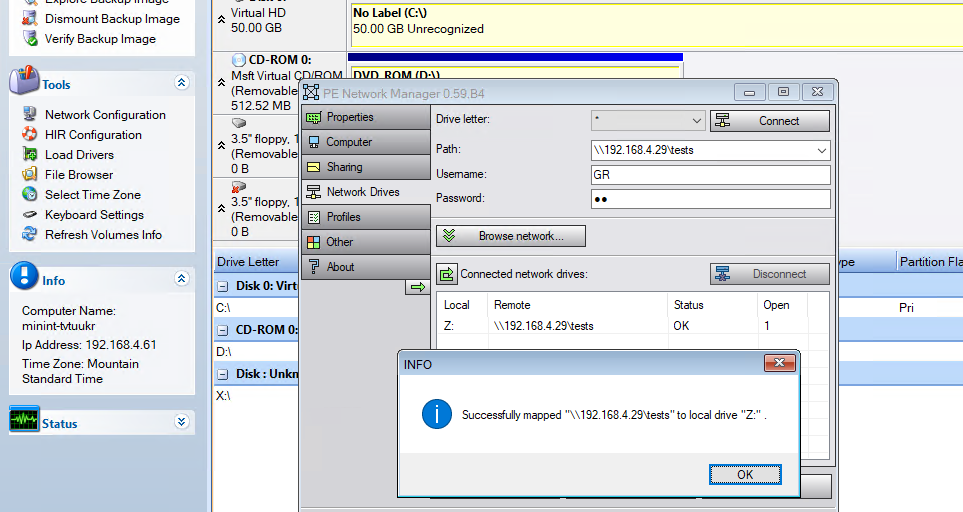Switch to the Properties tab
Image resolution: width=963 pixels, height=512 pixels.
click(x=366, y=117)
